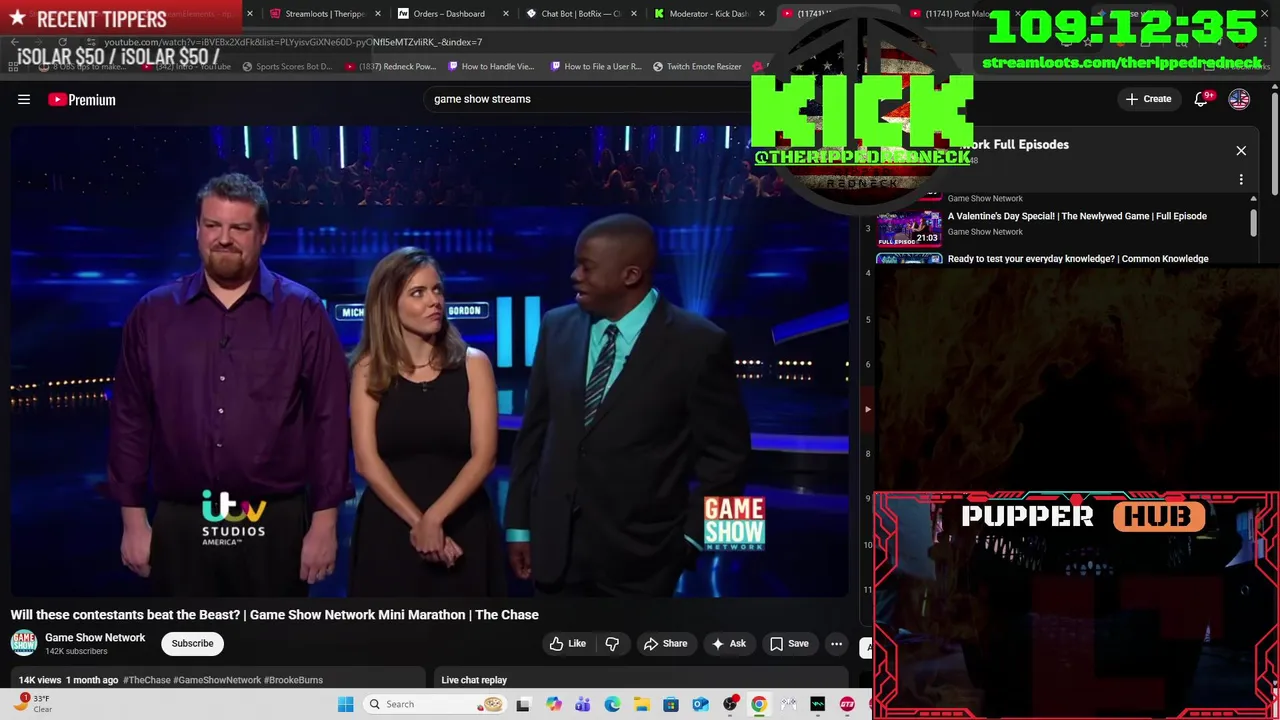Open How to File a User R... bookmark

(x=595, y=67)
